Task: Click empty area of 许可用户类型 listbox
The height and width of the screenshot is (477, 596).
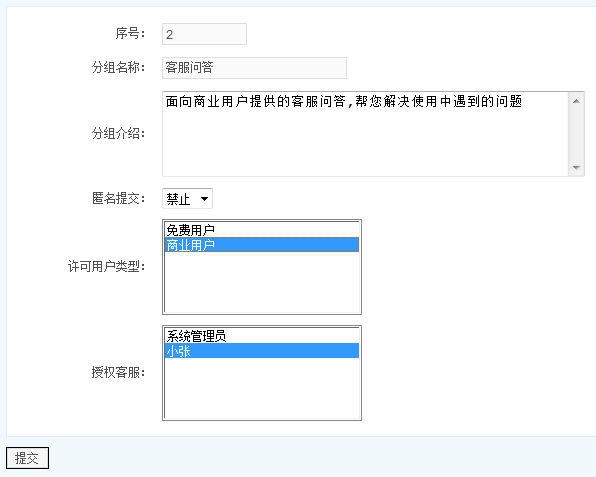Action: pos(262,282)
